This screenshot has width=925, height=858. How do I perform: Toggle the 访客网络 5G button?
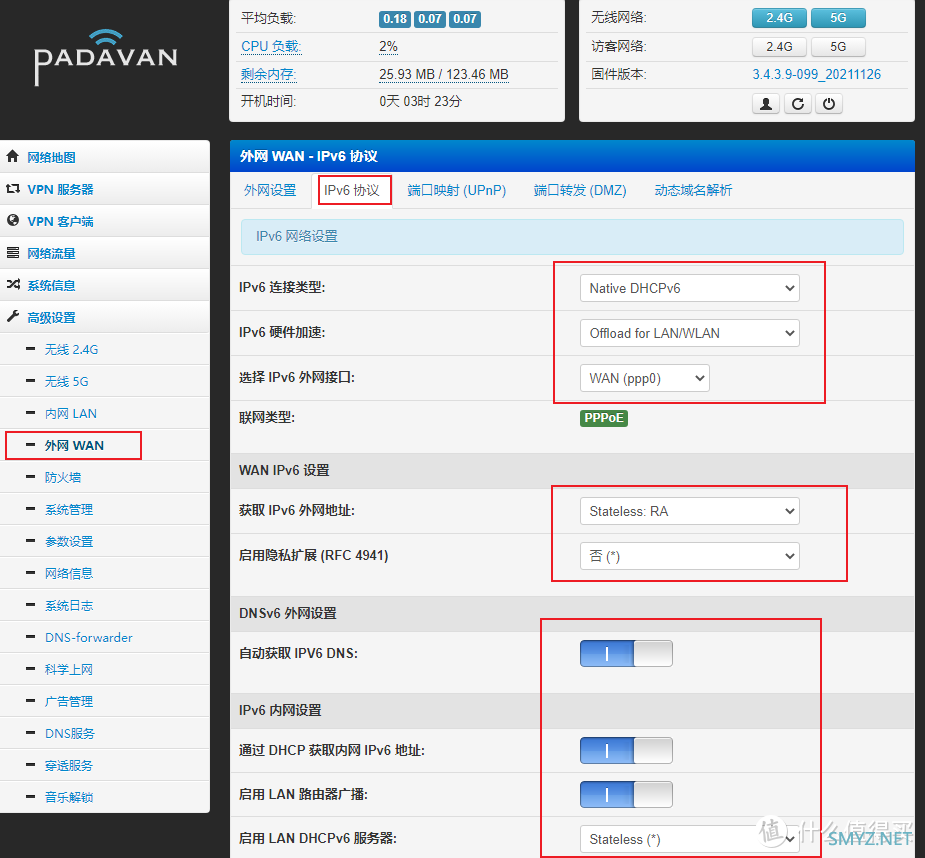click(x=838, y=47)
